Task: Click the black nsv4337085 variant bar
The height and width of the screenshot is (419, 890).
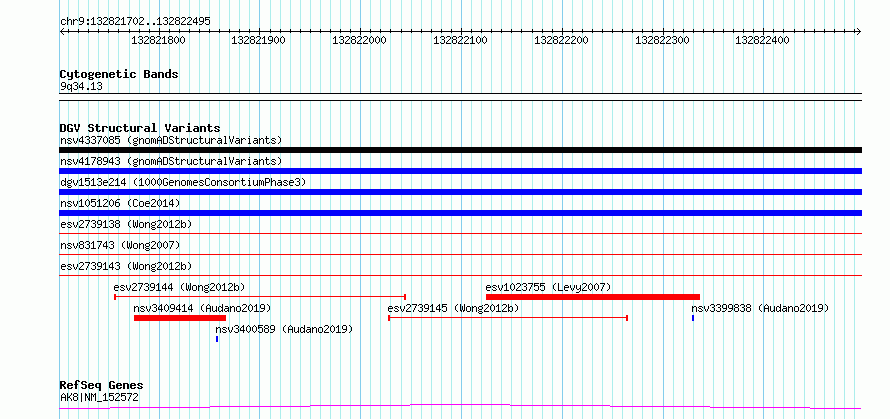Action: coord(460,150)
